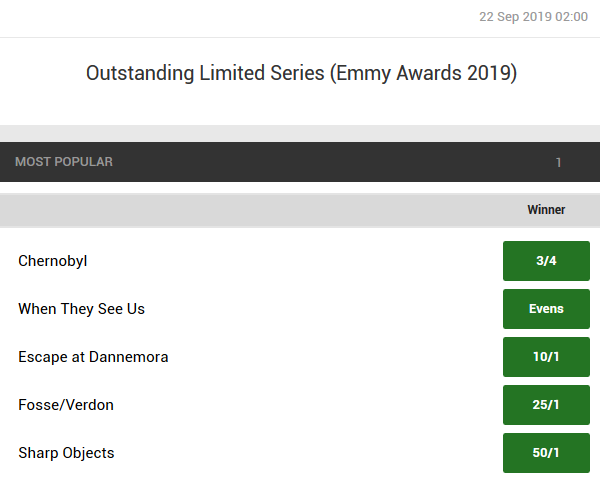Choose Fosse/Verdon at 25/1

point(546,405)
